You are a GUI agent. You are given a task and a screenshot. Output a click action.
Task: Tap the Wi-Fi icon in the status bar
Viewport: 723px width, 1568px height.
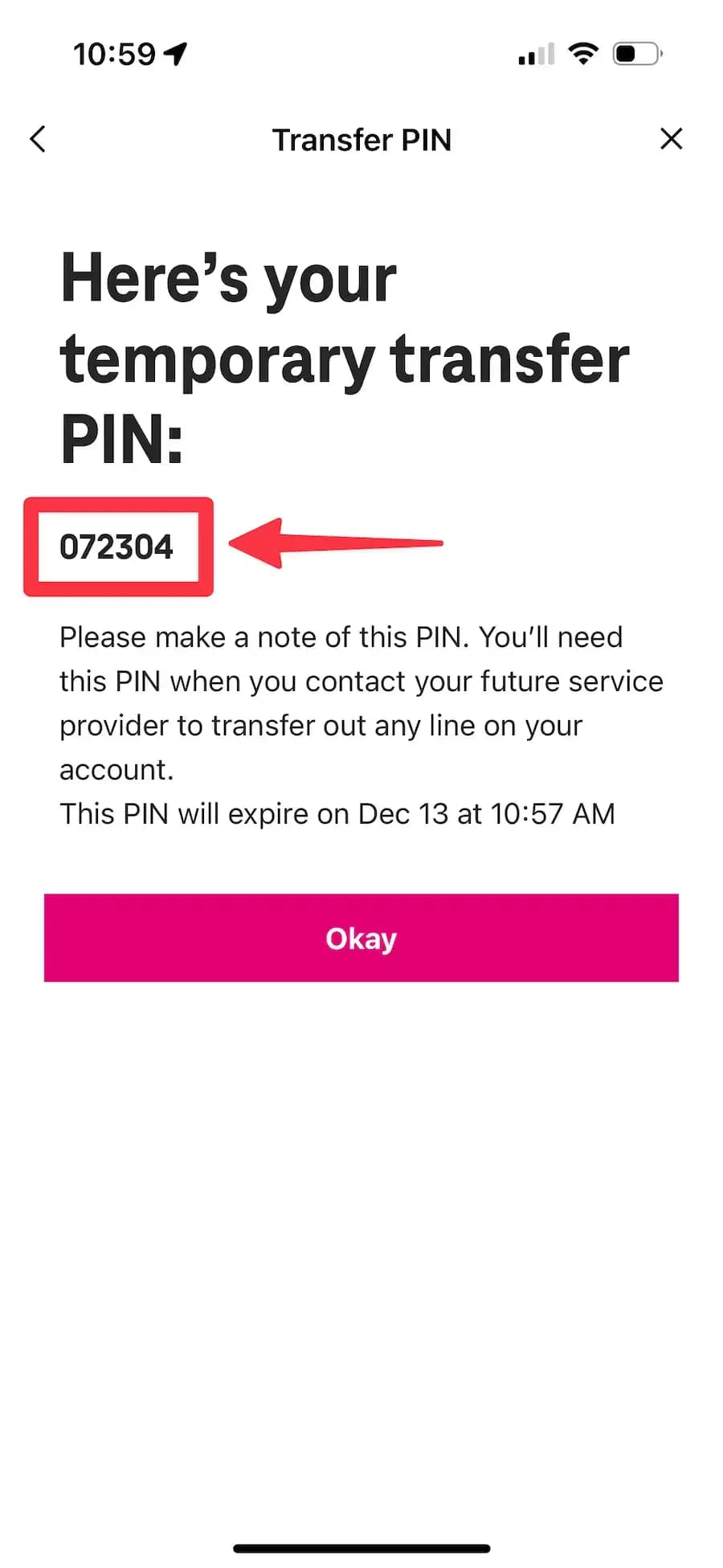pyautogui.click(x=584, y=53)
